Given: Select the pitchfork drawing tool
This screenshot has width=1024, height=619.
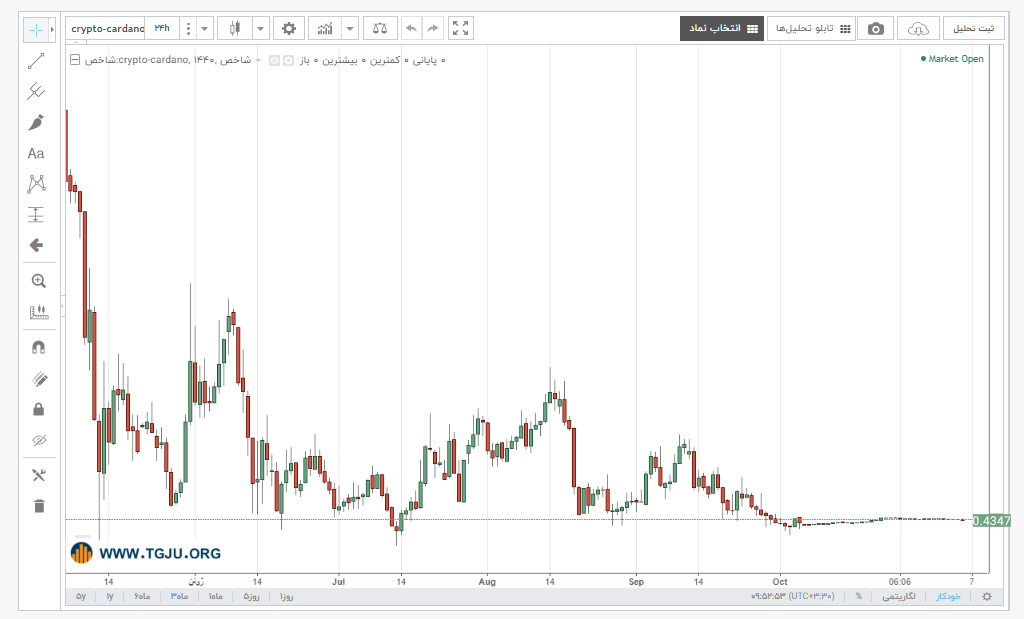Looking at the screenshot, I should pyautogui.click(x=36, y=91).
